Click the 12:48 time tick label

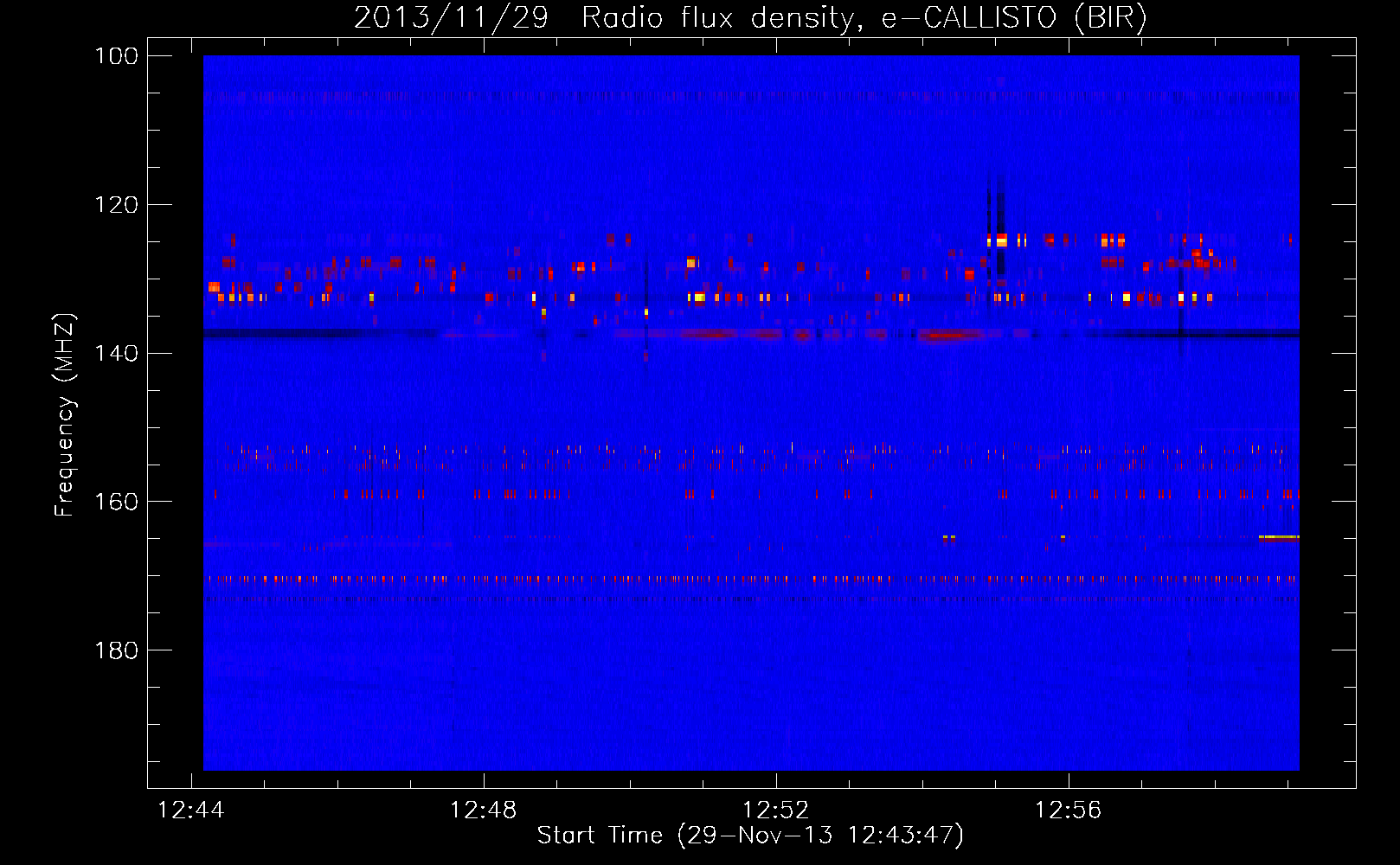pos(484,811)
